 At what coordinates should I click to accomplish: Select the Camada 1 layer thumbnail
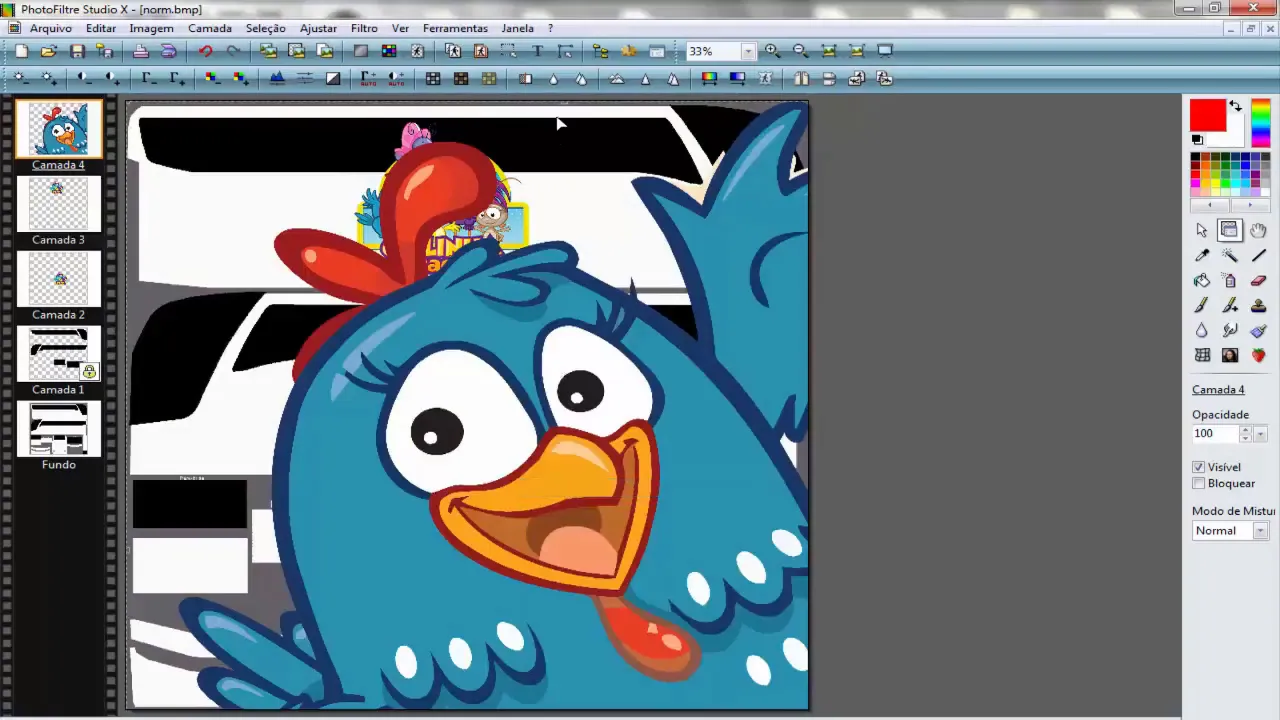tap(58, 354)
